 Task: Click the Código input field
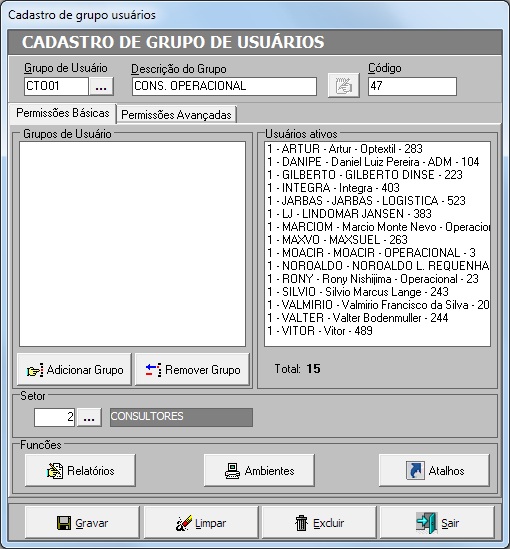pyautogui.click(x=412, y=86)
